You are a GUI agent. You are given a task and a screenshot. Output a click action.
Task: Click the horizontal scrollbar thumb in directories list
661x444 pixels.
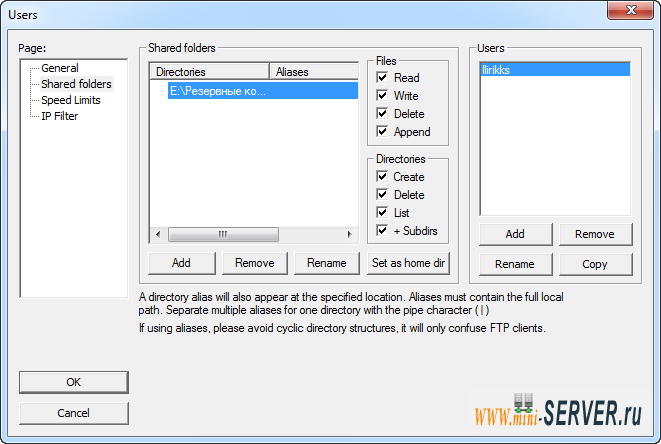click(x=223, y=234)
